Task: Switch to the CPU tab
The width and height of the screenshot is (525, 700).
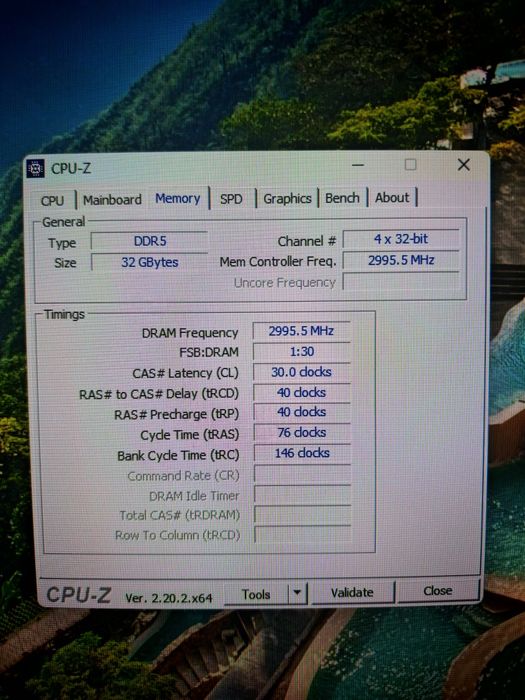Action: click(53, 200)
